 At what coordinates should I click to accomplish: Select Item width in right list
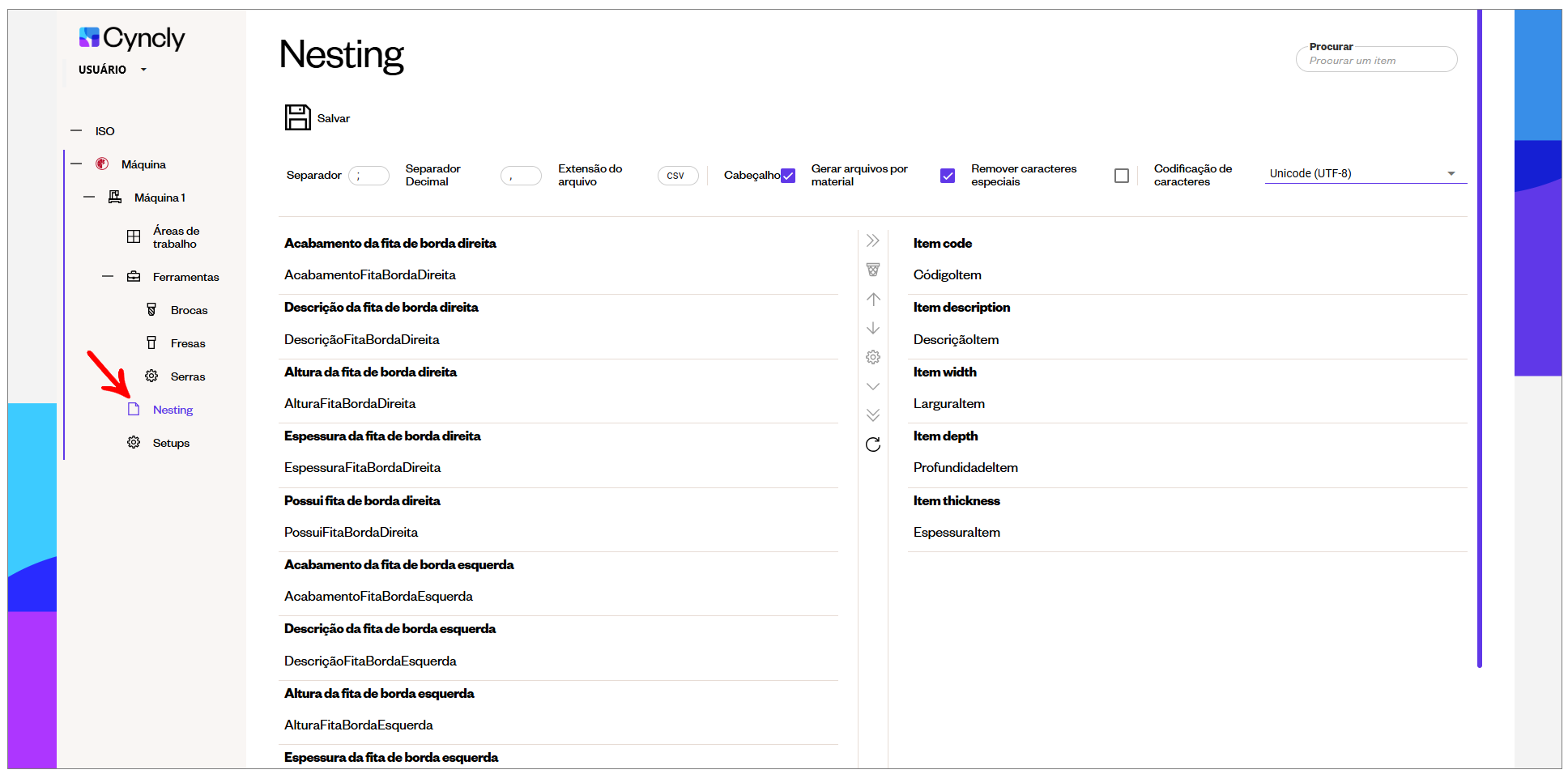point(944,372)
